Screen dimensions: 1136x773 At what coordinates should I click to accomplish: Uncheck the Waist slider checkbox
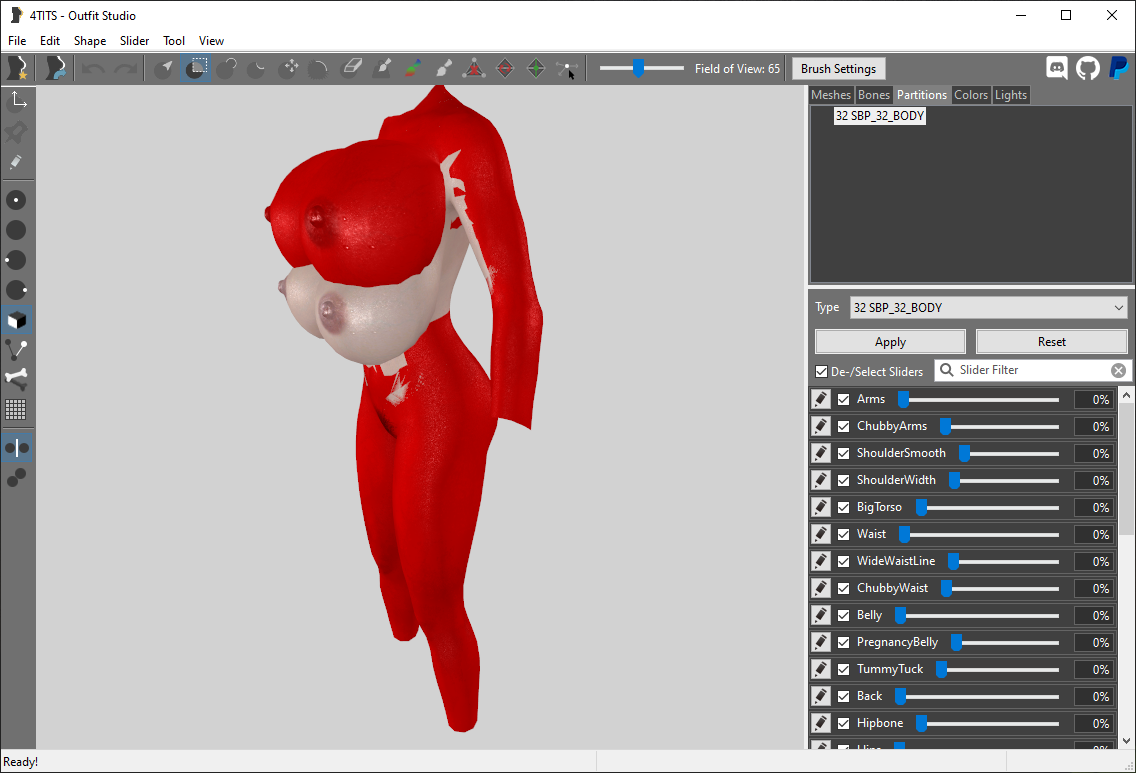pyautogui.click(x=843, y=534)
